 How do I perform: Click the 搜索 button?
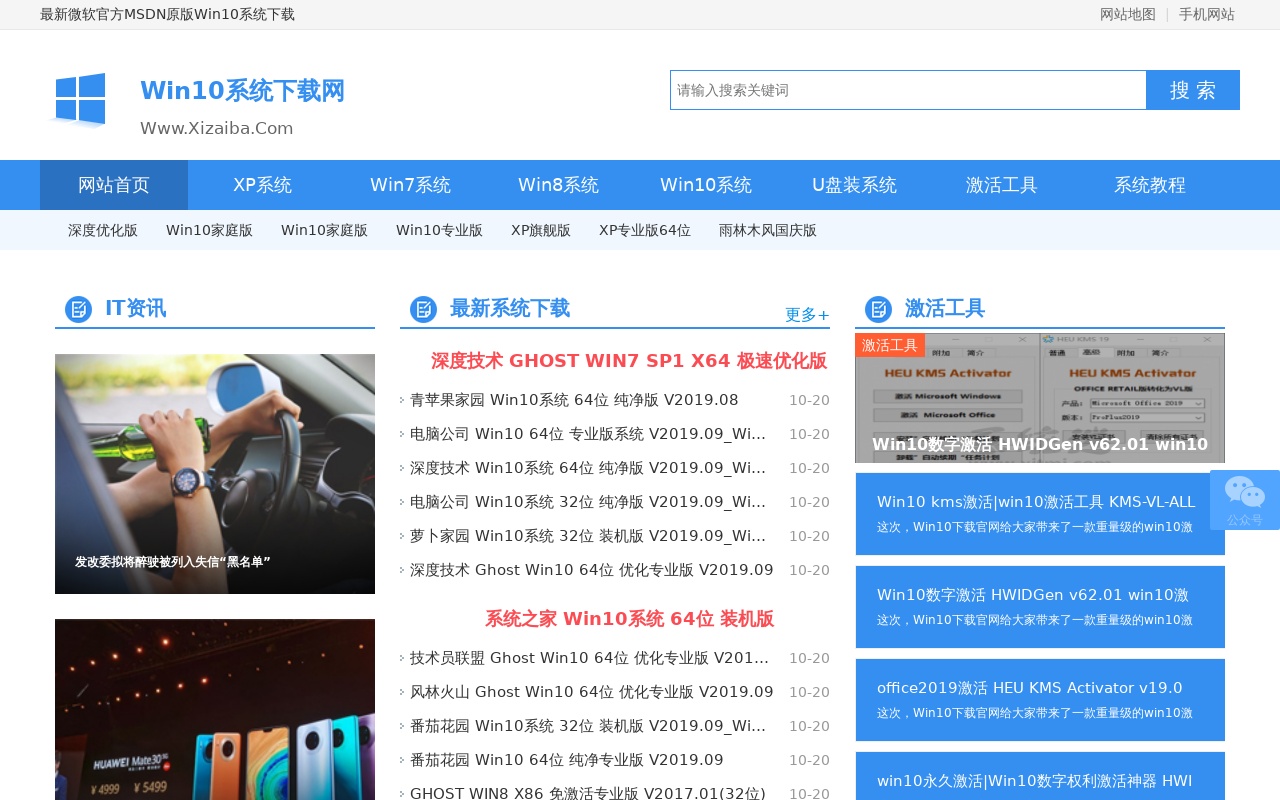click(x=1193, y=90)
